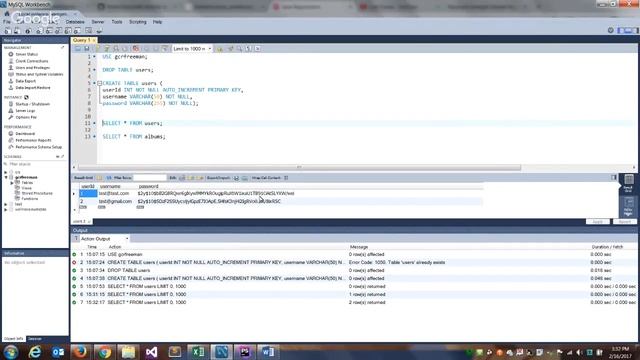Select the error output row 'already exists'
The image size is (640, 360).
coord(353,262)
